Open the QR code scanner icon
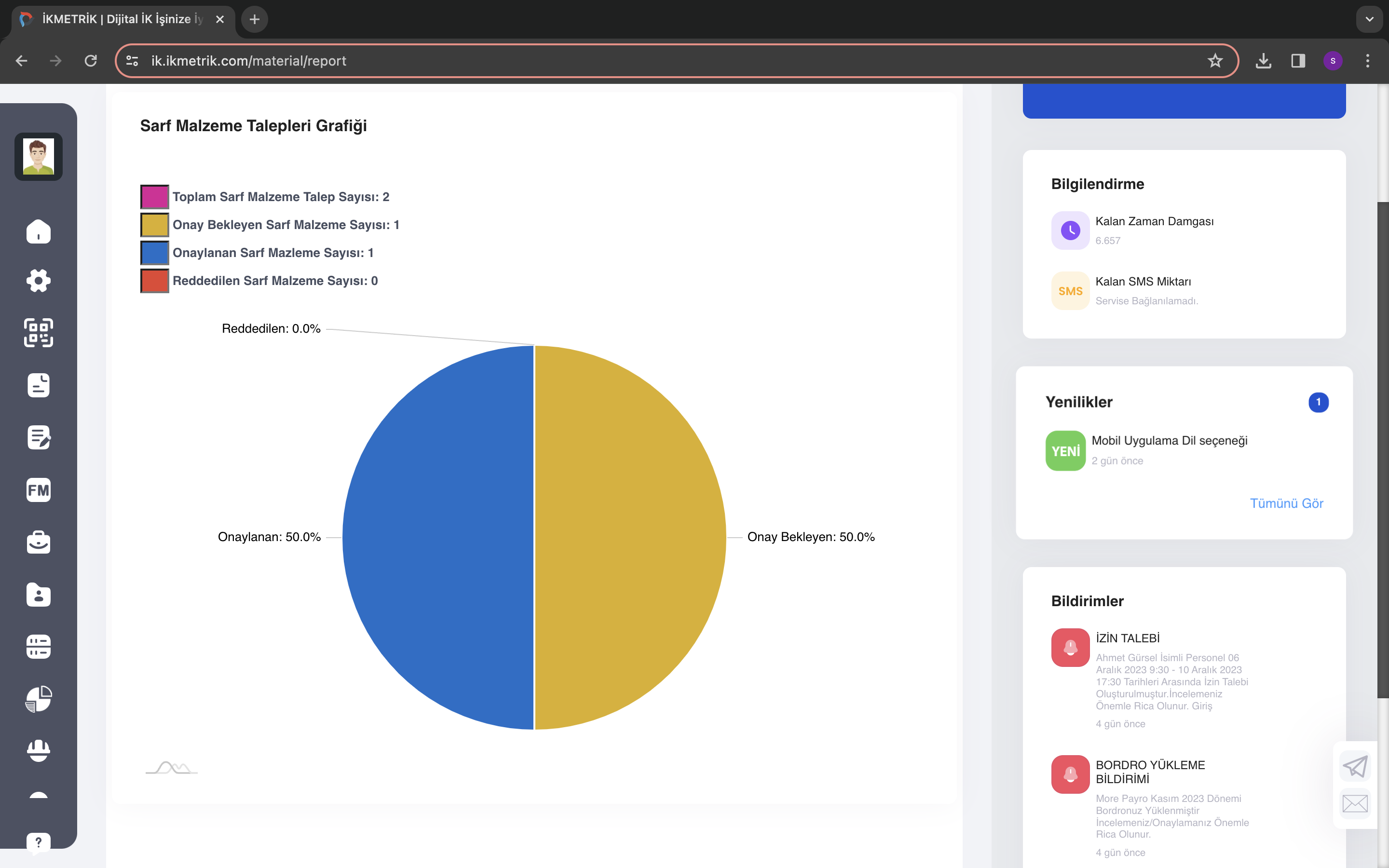The height and width of the screenshot is (868, 1389). click(39, 332)
